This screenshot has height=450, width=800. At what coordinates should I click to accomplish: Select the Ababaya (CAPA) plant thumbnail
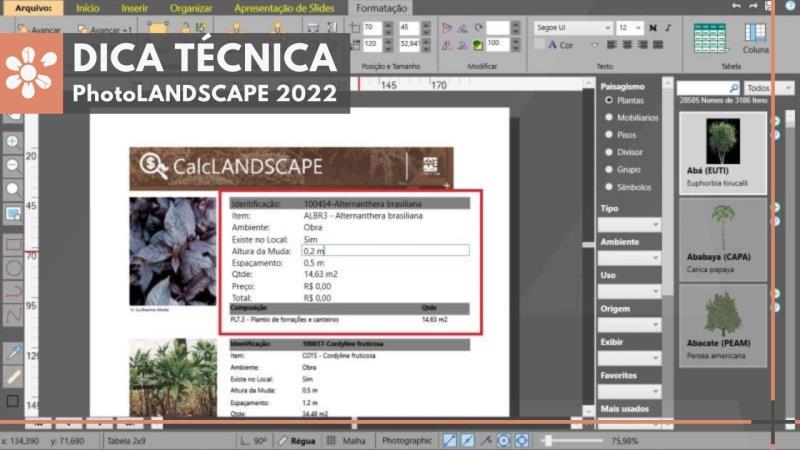coord(723,239)
